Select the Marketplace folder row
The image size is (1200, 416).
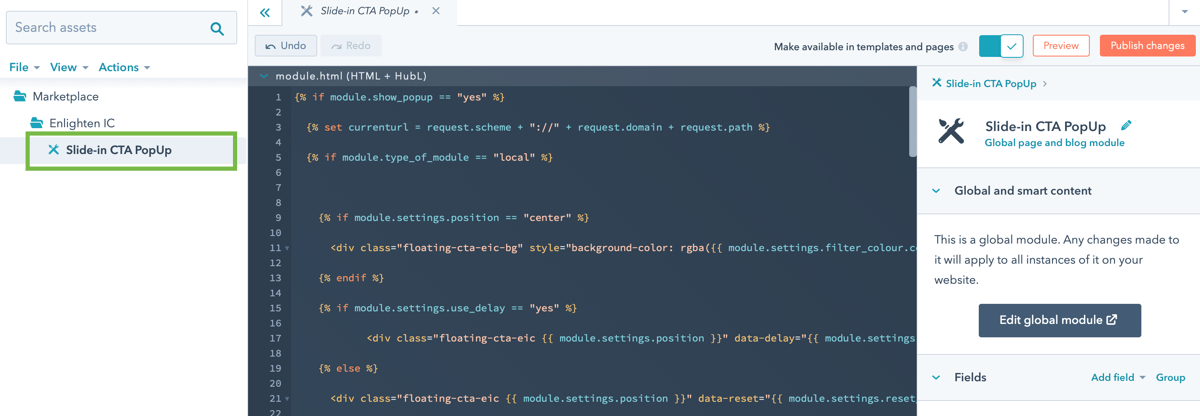[65, 97]
